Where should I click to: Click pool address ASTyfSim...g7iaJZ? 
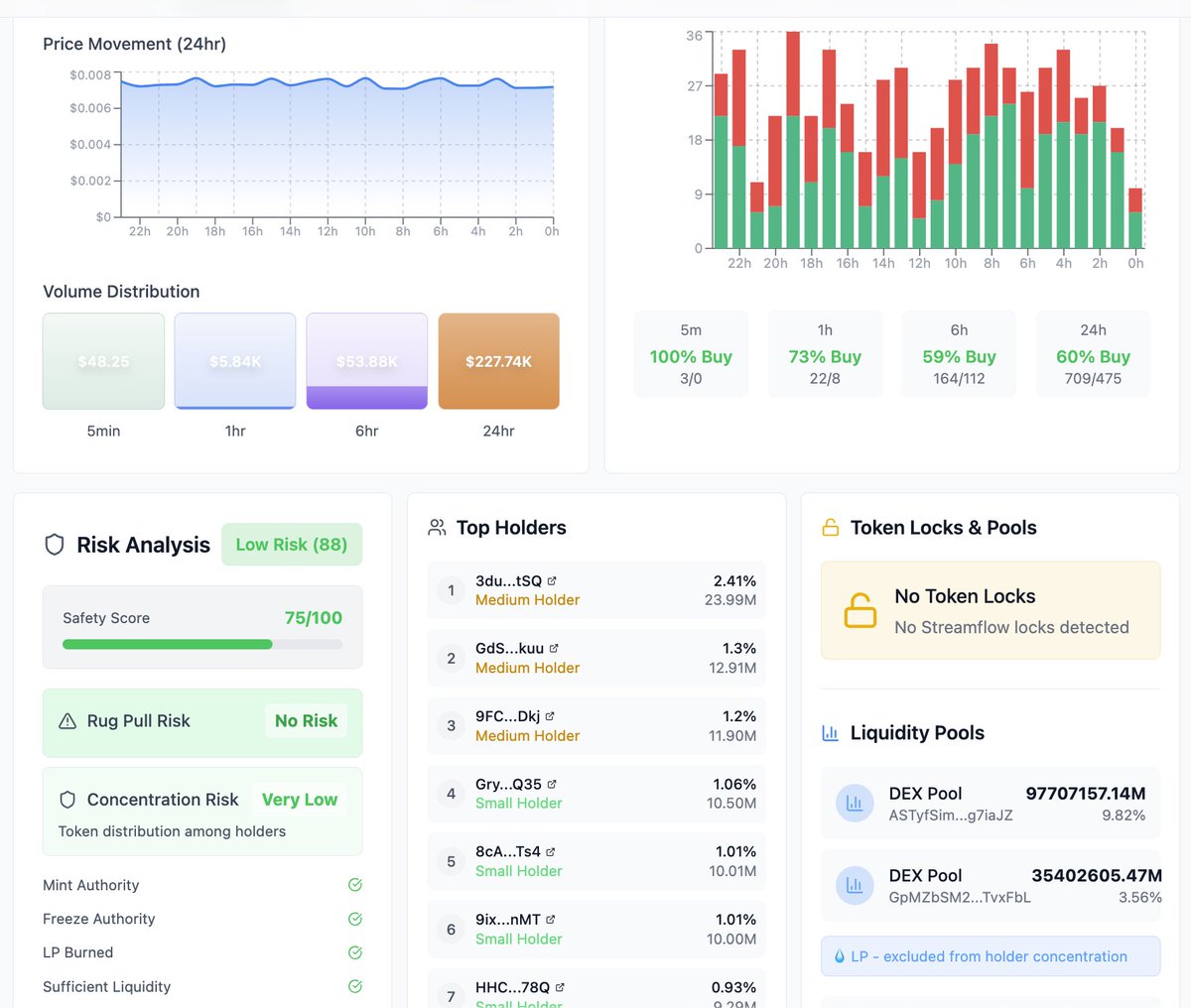pyautogui.click(x=951, y=816)
